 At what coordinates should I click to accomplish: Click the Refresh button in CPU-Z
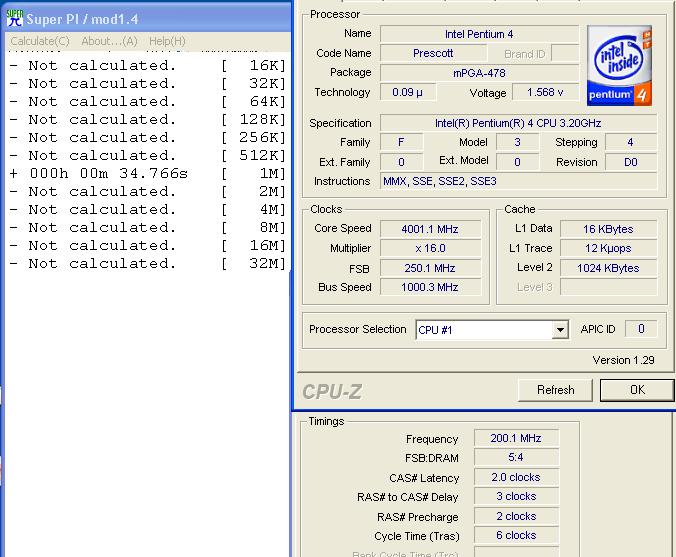[x=555, y=390]
